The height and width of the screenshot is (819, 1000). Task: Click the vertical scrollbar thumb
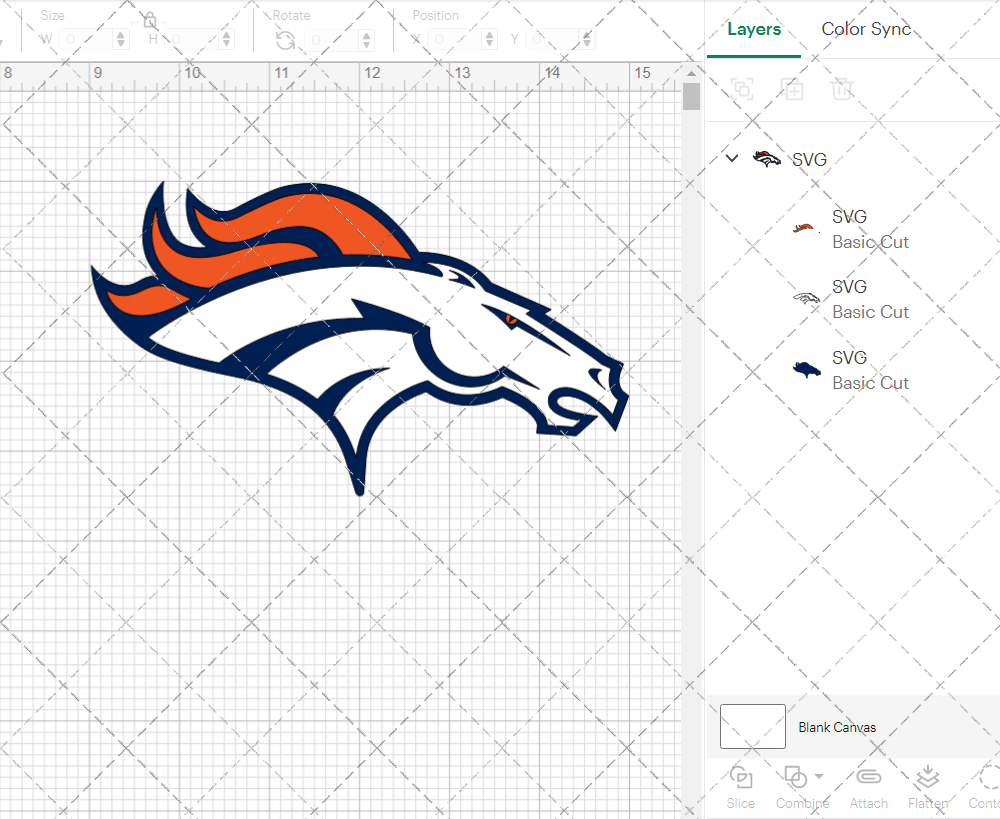[691, 97]
